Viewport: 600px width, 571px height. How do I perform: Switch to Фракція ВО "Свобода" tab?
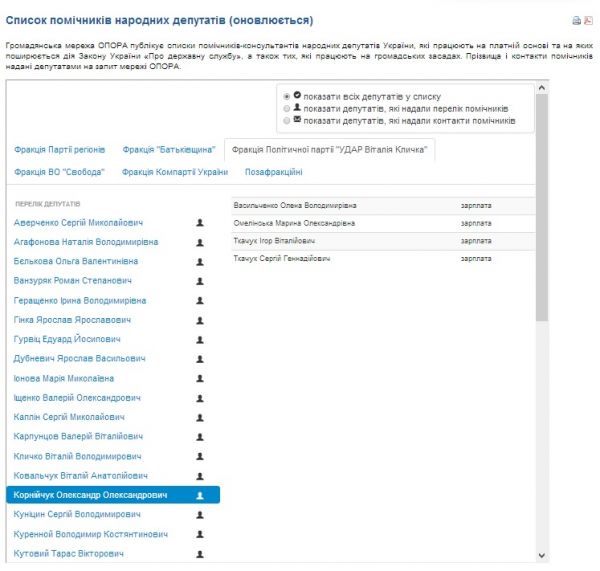tap(59, 172)
